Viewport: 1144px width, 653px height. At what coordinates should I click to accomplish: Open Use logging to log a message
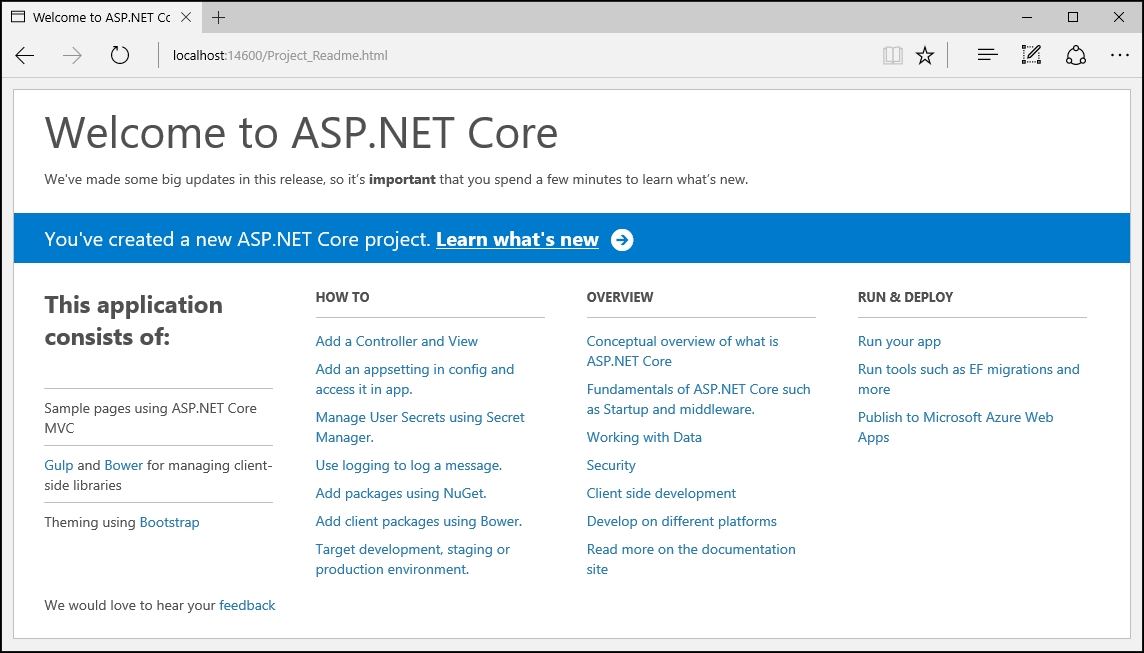click(x=409, y=465)
